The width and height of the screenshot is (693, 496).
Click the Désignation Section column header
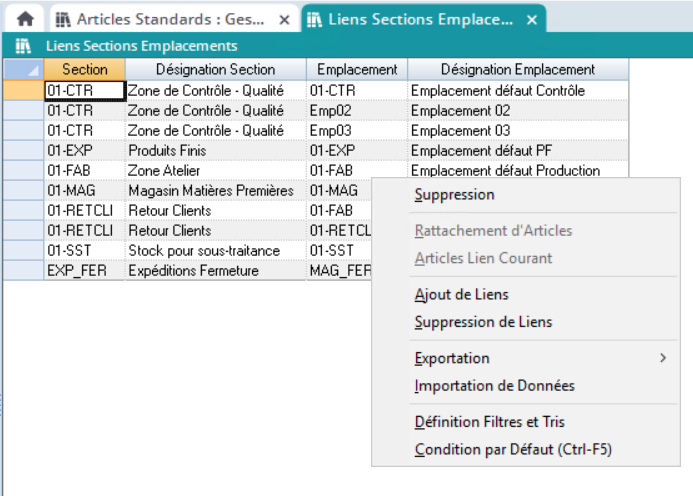point(215,69)
